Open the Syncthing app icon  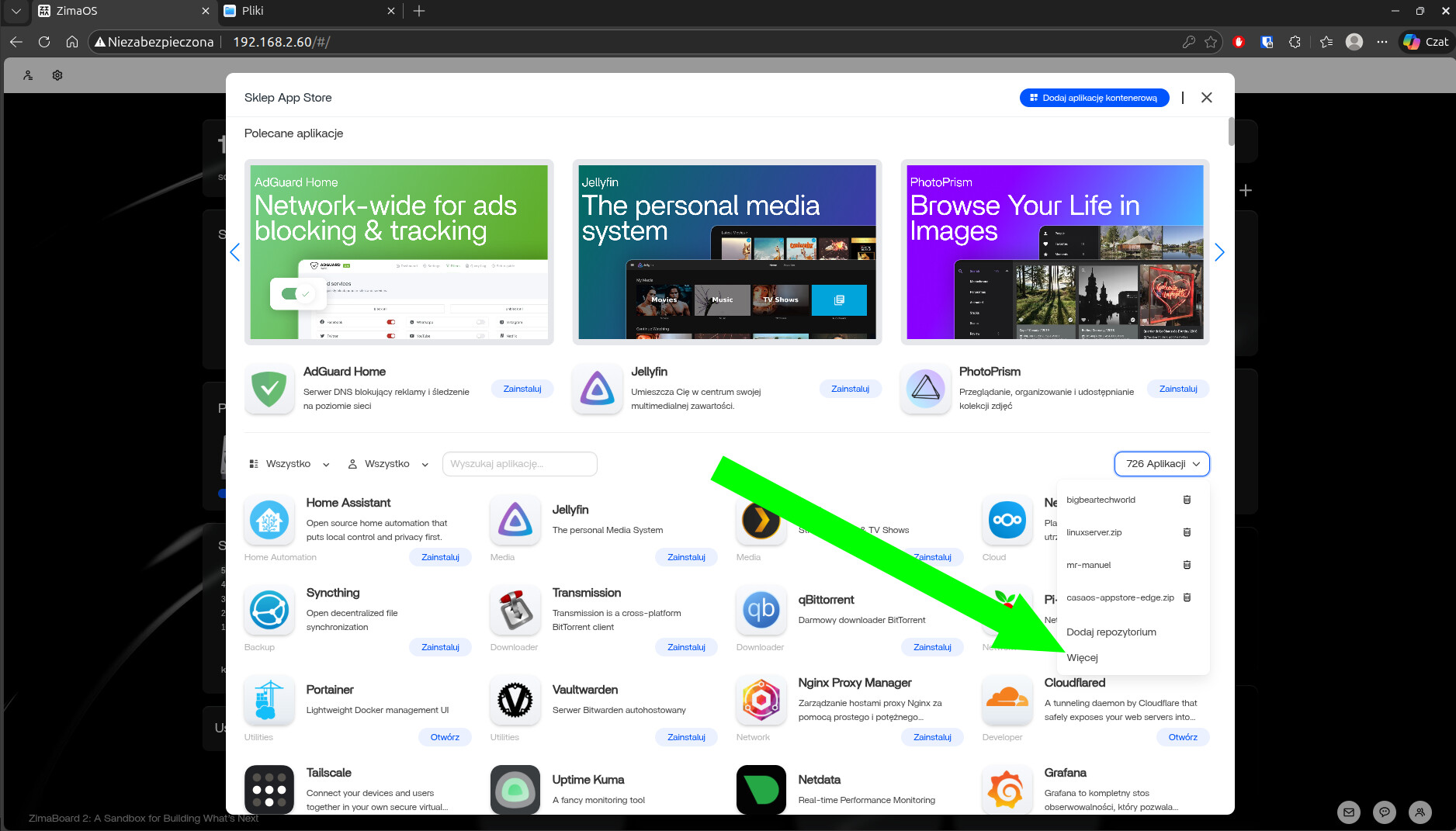(269, 610)
